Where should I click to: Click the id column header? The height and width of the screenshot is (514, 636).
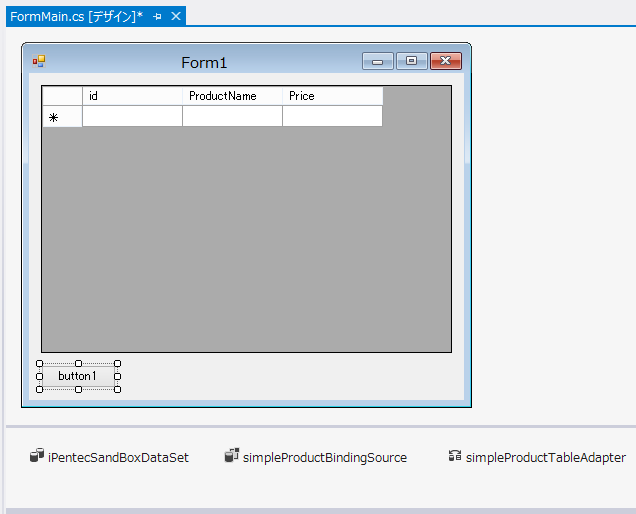click(x=132, y=96)
